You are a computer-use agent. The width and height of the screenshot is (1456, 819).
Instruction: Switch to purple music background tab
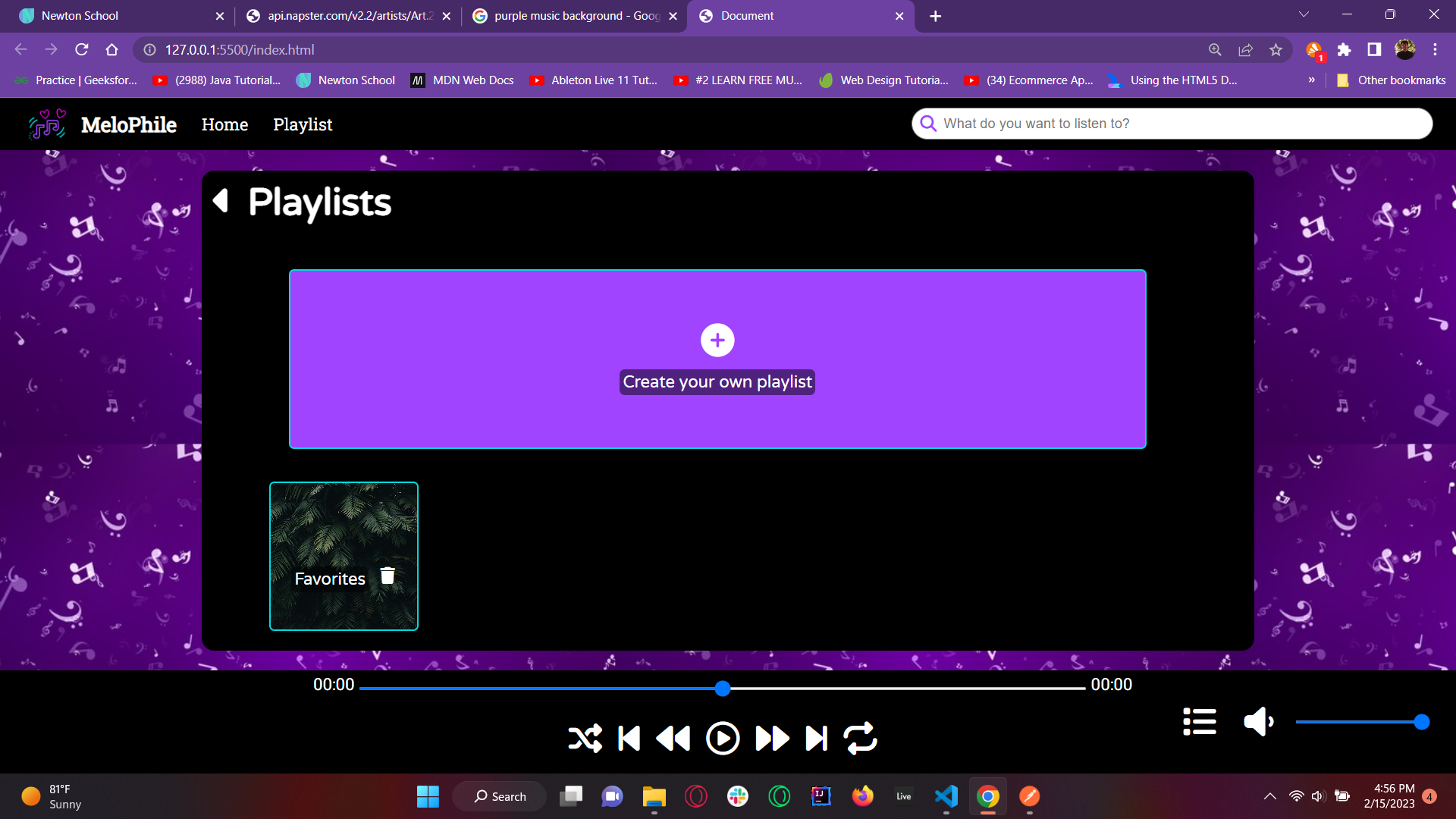[x=574, y=16]
